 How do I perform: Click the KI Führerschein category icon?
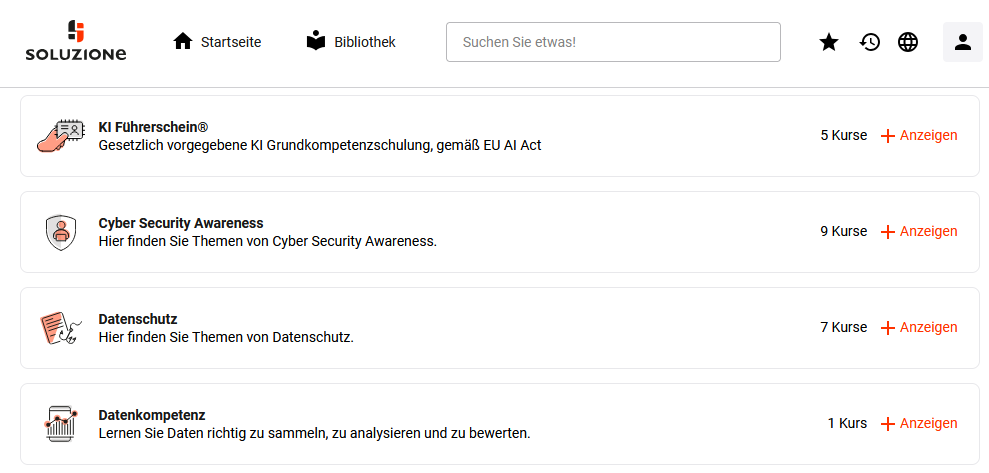pyautogui.click(x=59, y=136)
